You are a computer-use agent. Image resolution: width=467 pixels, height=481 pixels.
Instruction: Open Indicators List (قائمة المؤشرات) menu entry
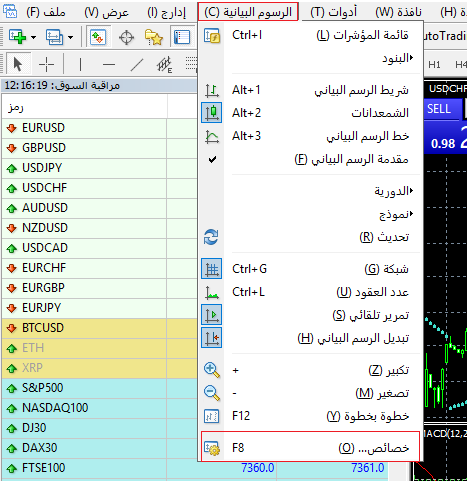(311, 35)
